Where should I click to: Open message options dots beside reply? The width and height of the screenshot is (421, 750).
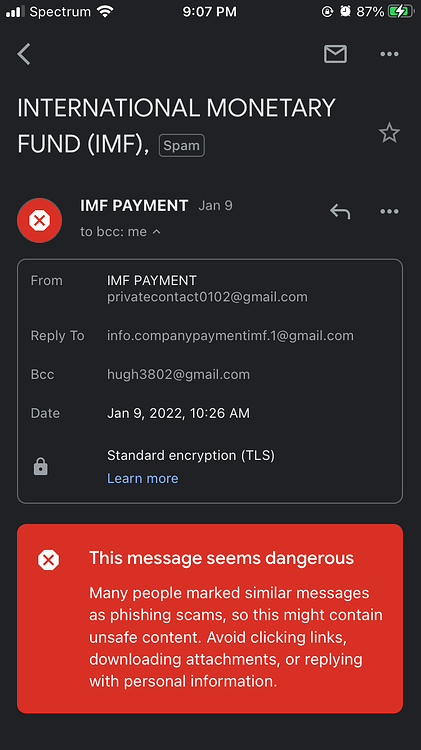(x=389, y=211)
